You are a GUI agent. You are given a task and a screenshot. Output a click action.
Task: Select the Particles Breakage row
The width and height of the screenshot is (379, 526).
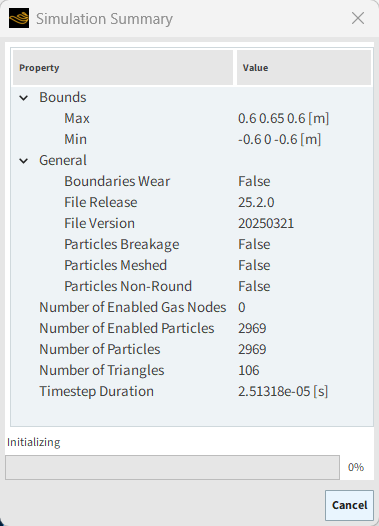click(x=192, y=244)
